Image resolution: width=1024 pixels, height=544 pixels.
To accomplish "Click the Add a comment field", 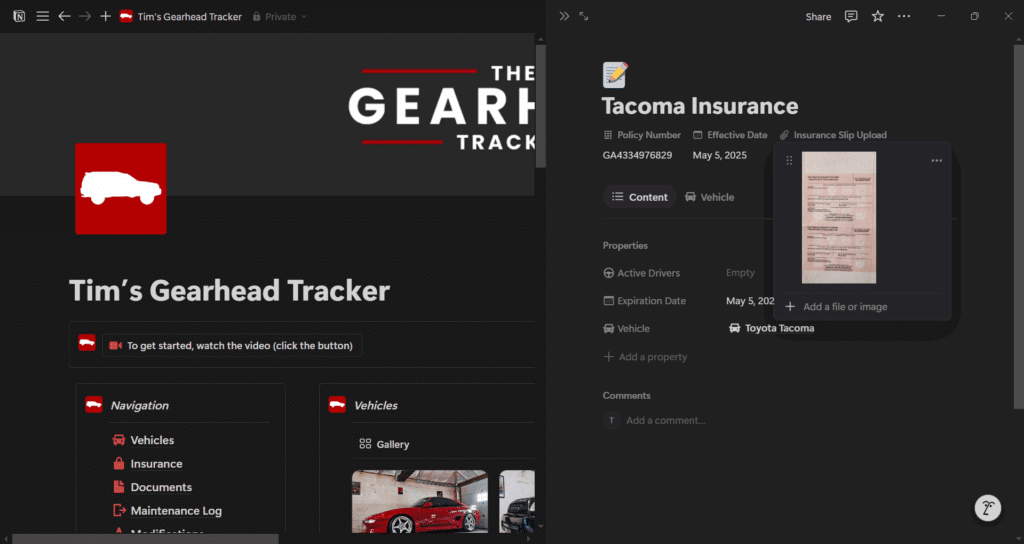I will [x=666, y=421].
